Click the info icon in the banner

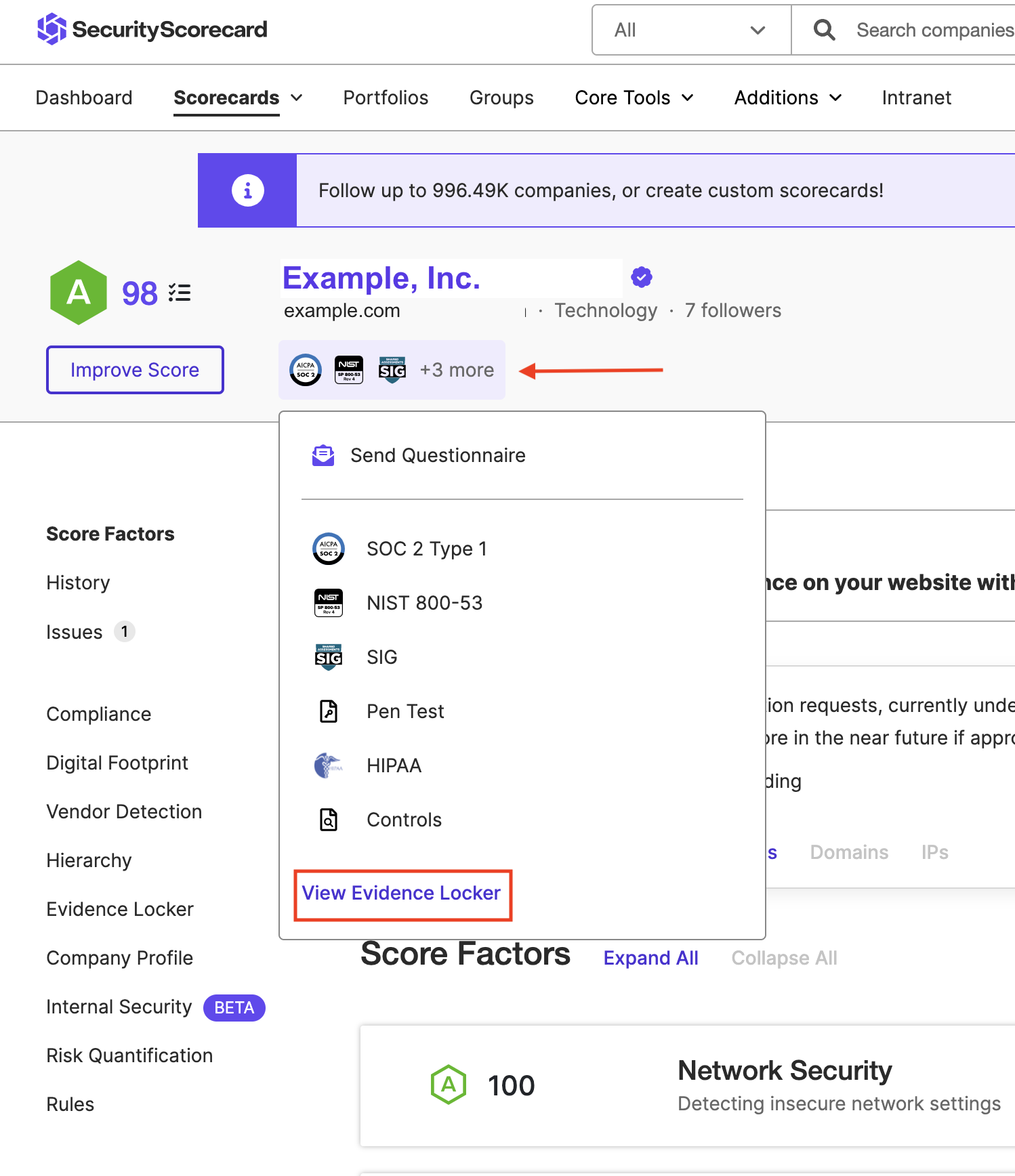coord(247,190)
